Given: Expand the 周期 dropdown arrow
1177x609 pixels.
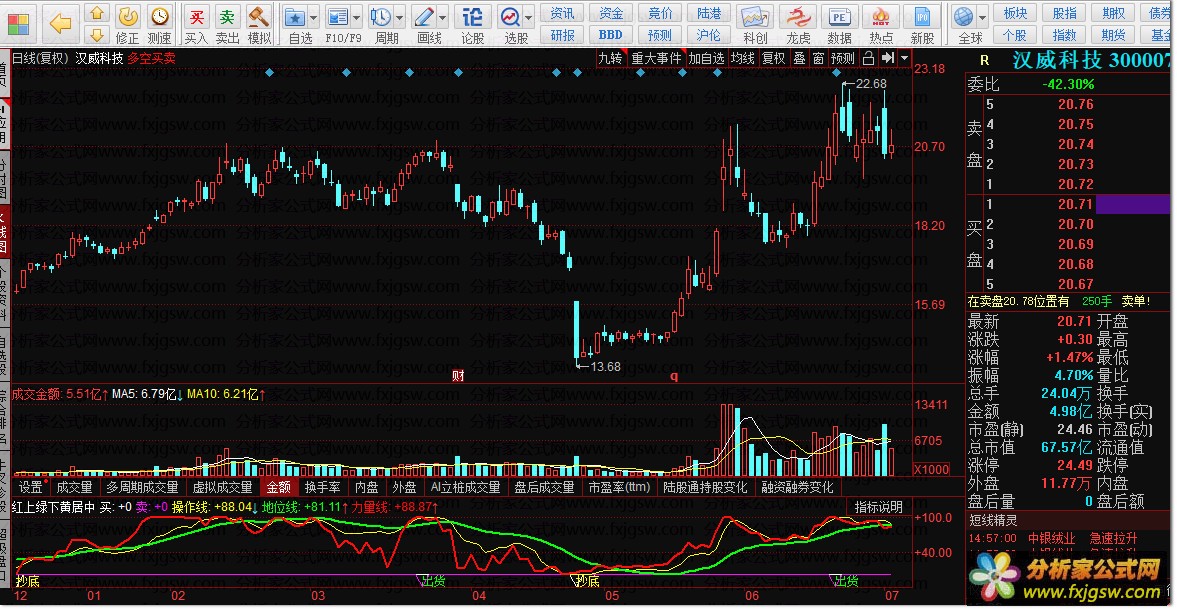Looking at the screenshot, I should pyautogui.click(x=399, y=17).
